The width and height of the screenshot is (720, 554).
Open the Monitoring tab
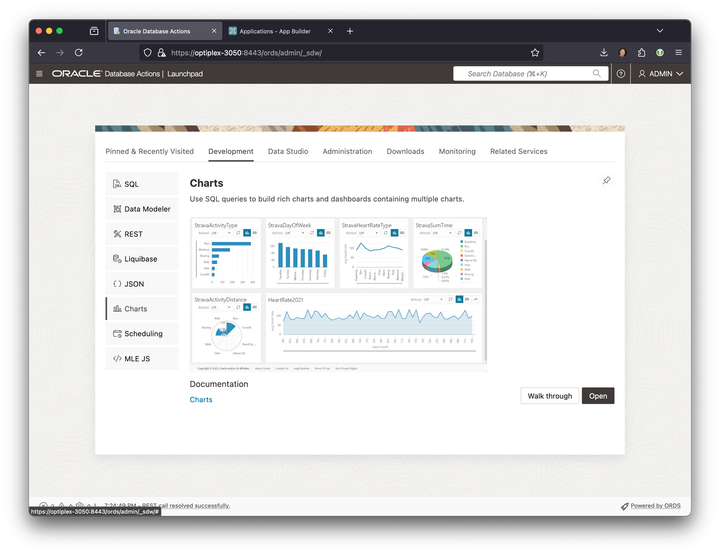click(457, 151)
